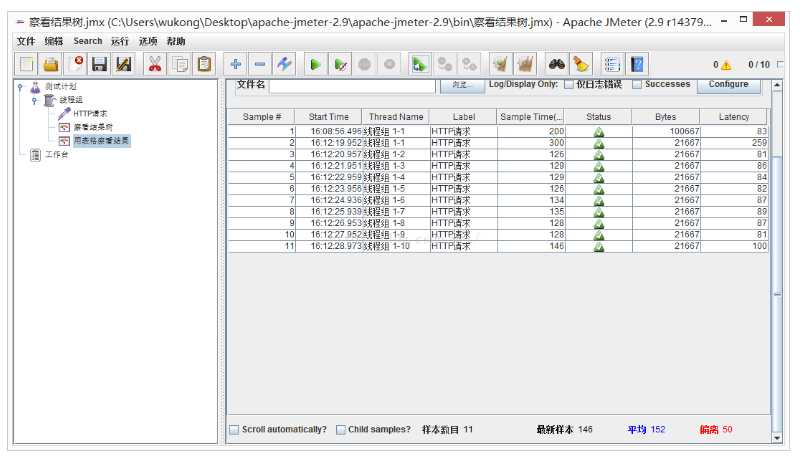Select the 用表格察看结果 tree item

click(x=102, y=141)
